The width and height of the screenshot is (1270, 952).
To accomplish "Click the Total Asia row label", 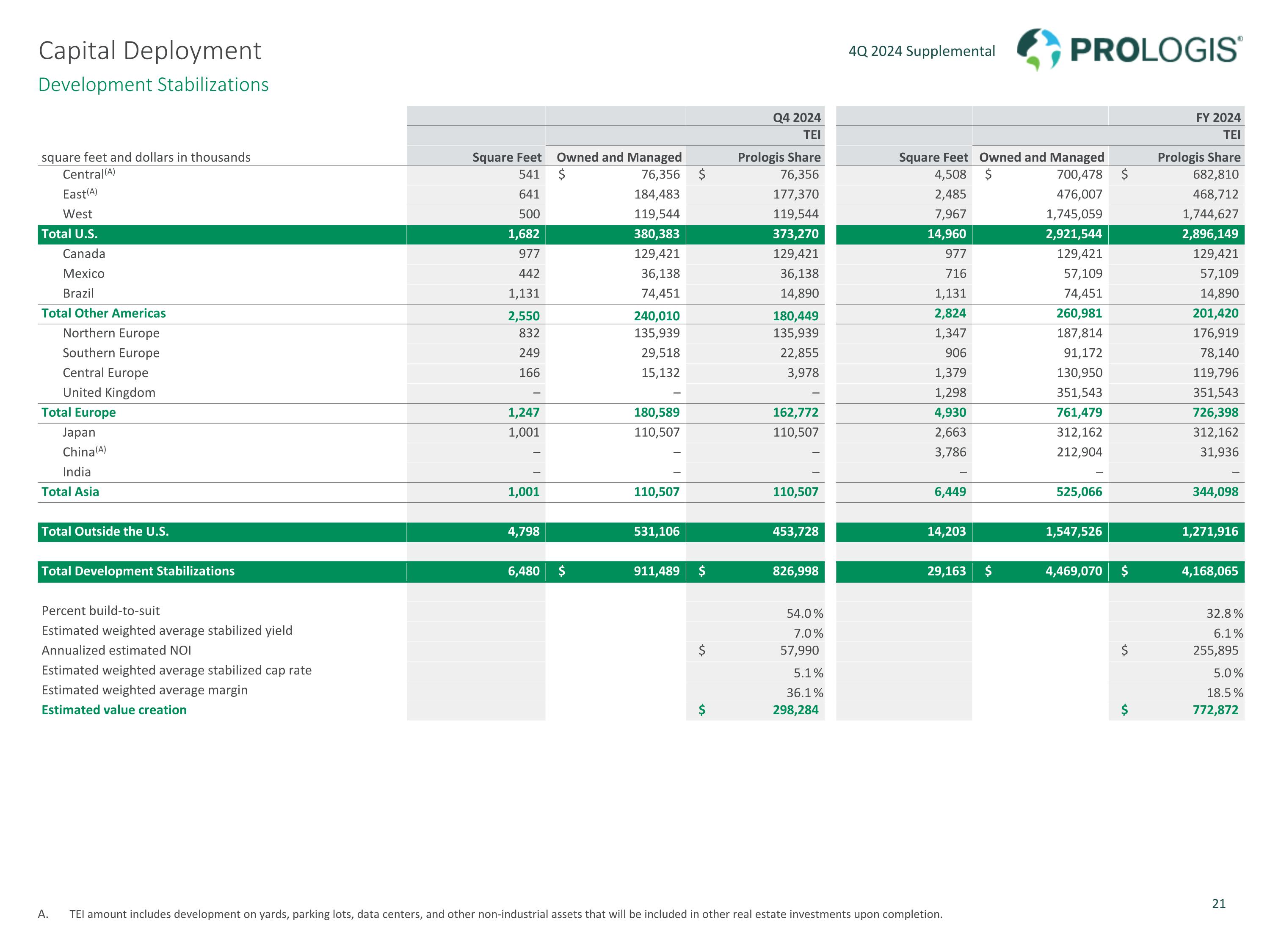I will pos(70,492).
